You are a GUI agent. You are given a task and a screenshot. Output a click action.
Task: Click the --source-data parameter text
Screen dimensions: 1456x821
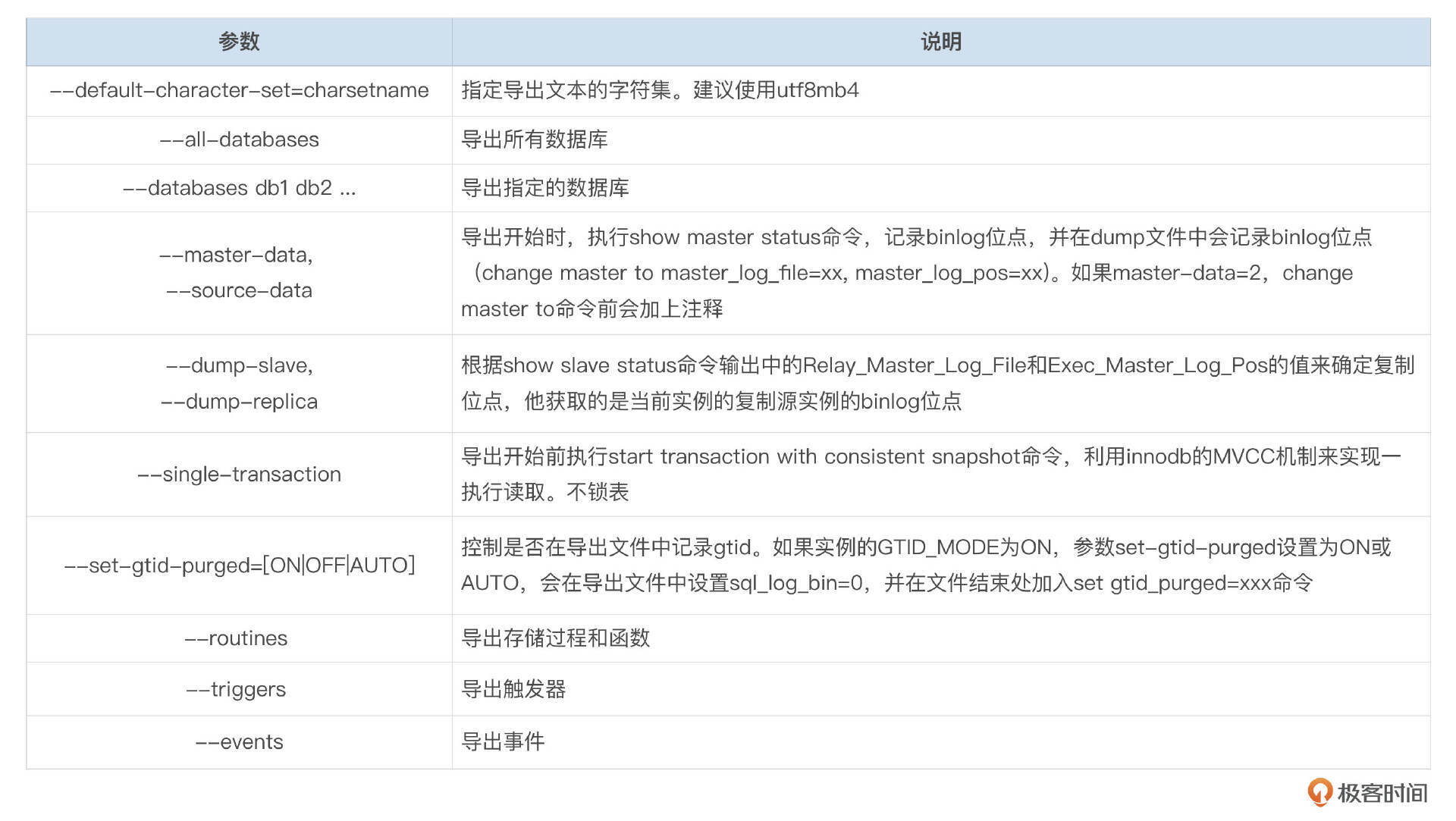tap(239, 290)
